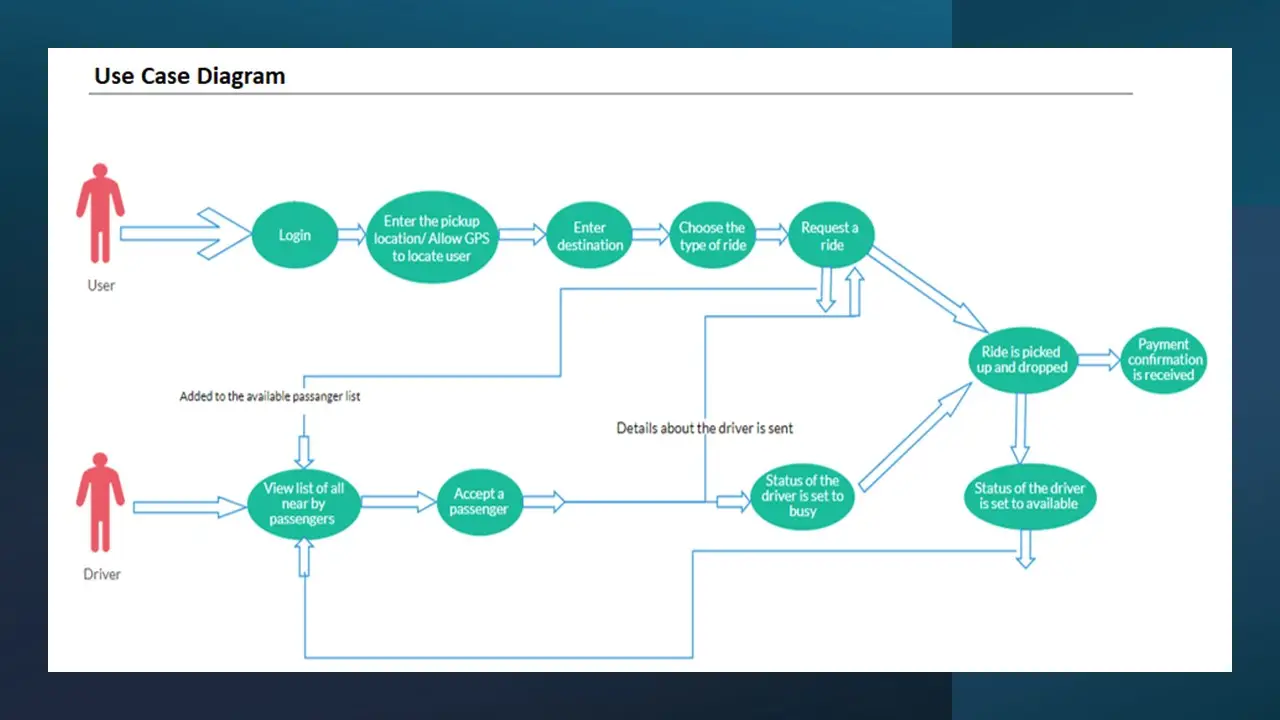Click the Accept a passenger node
This screenshot has height=720, width=1280.
(479, 501)
